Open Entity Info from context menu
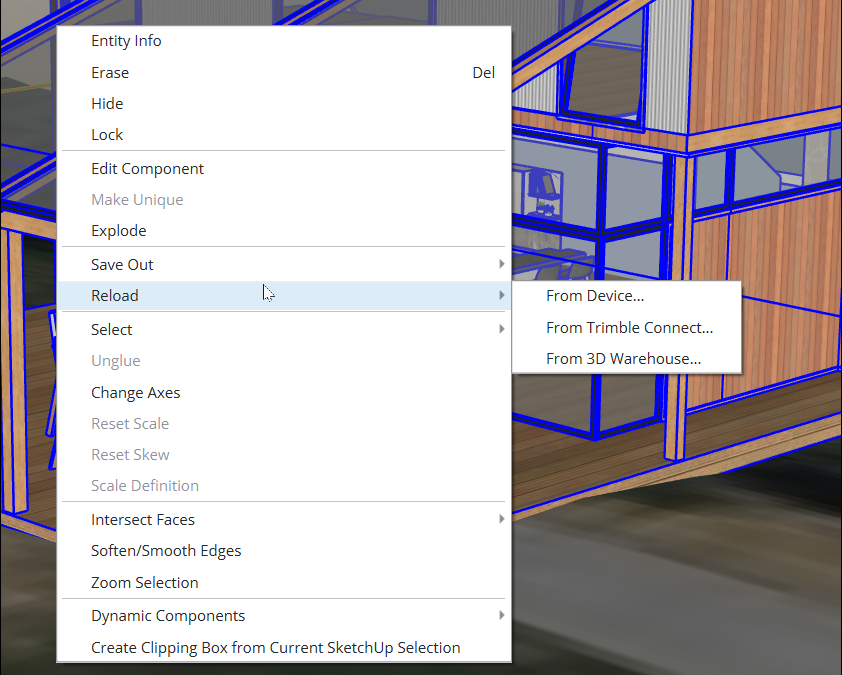This screenshot has width=842, height=675. tap(284, 41)
